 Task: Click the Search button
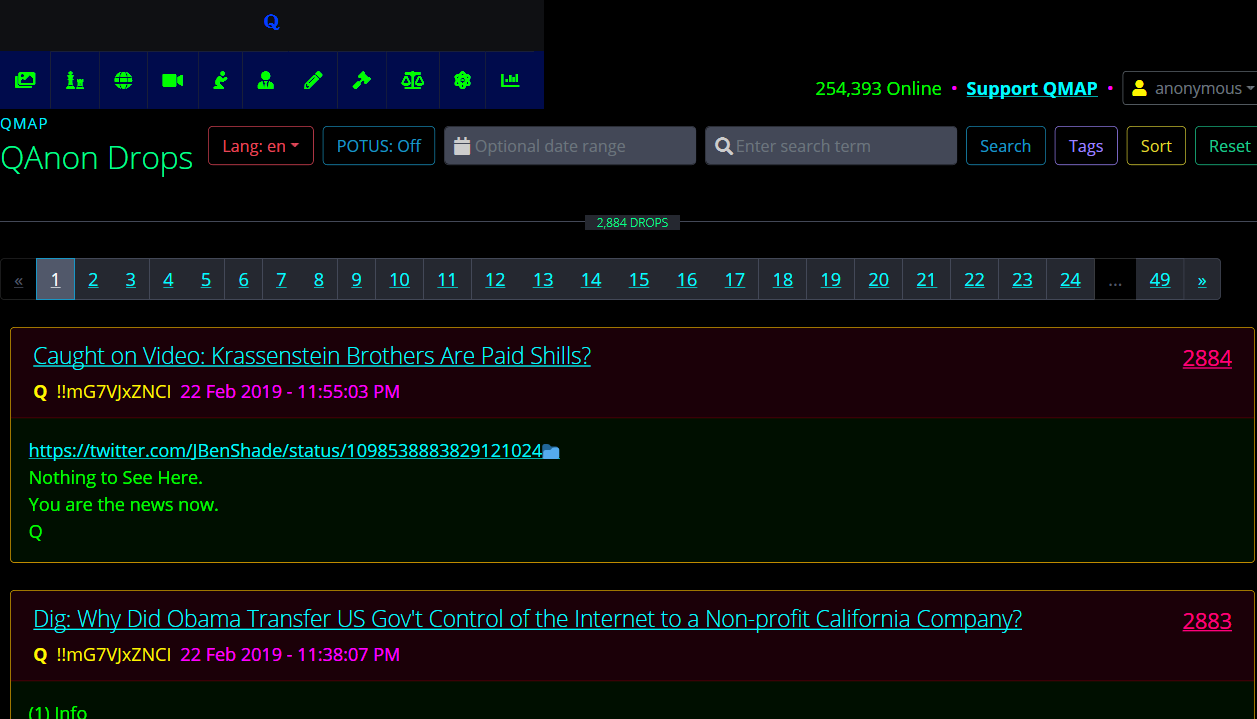click(x=1005, y=146)
